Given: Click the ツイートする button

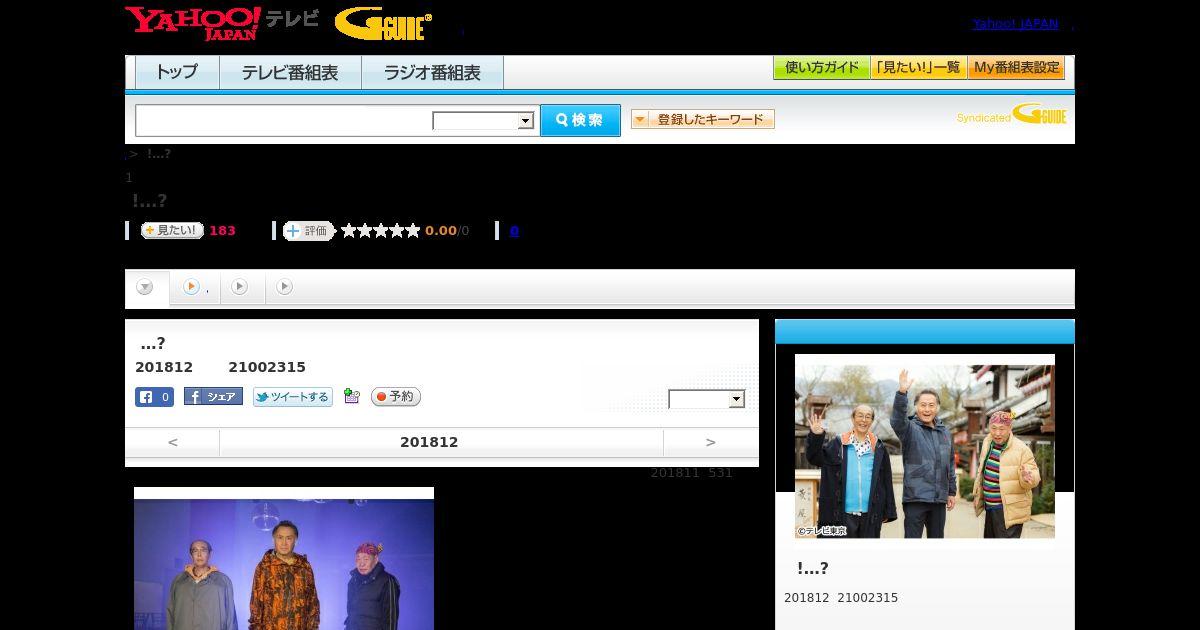Looking at the screenshot, I should (292, 397).
